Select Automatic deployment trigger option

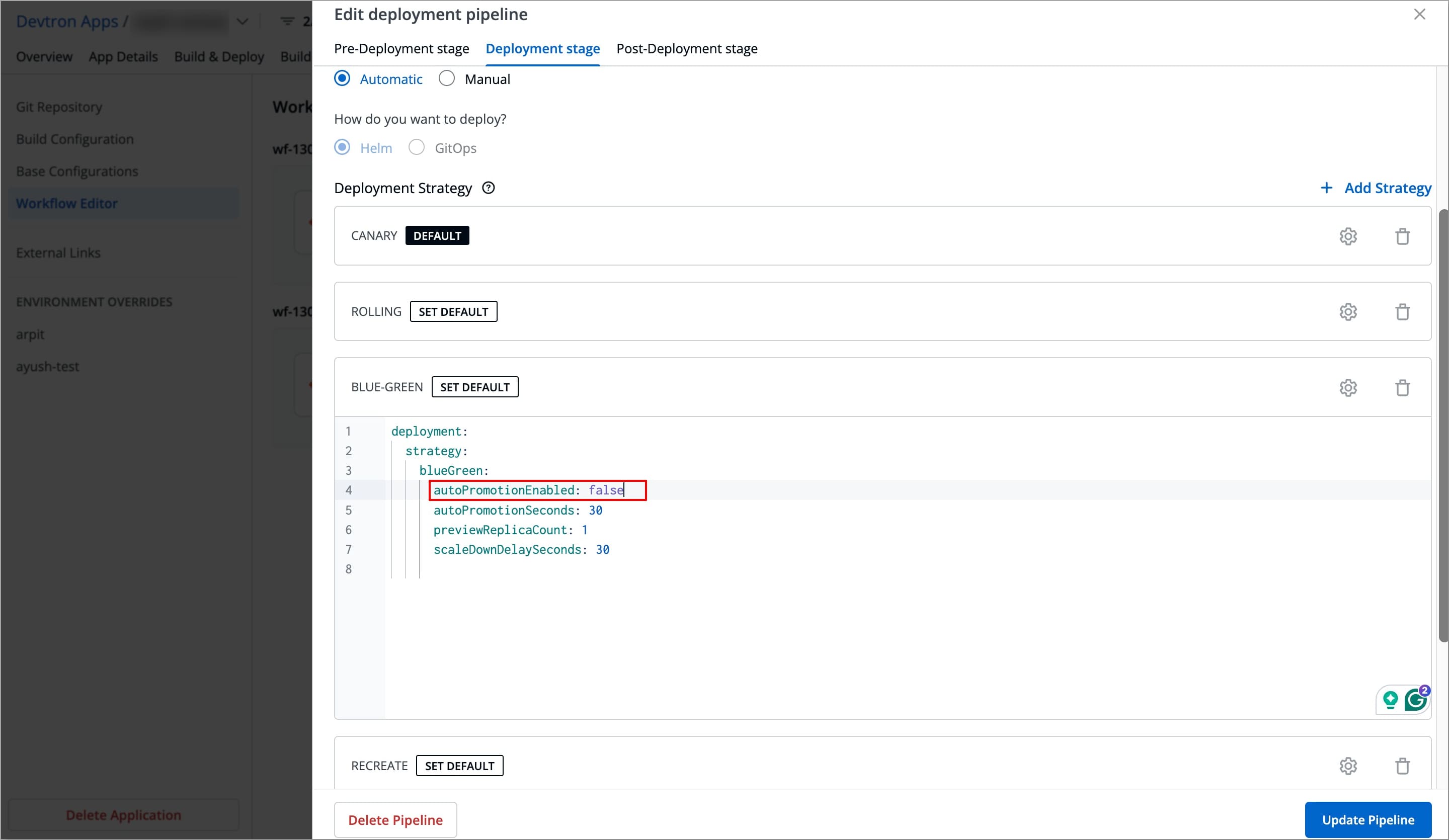coord(342,79)
